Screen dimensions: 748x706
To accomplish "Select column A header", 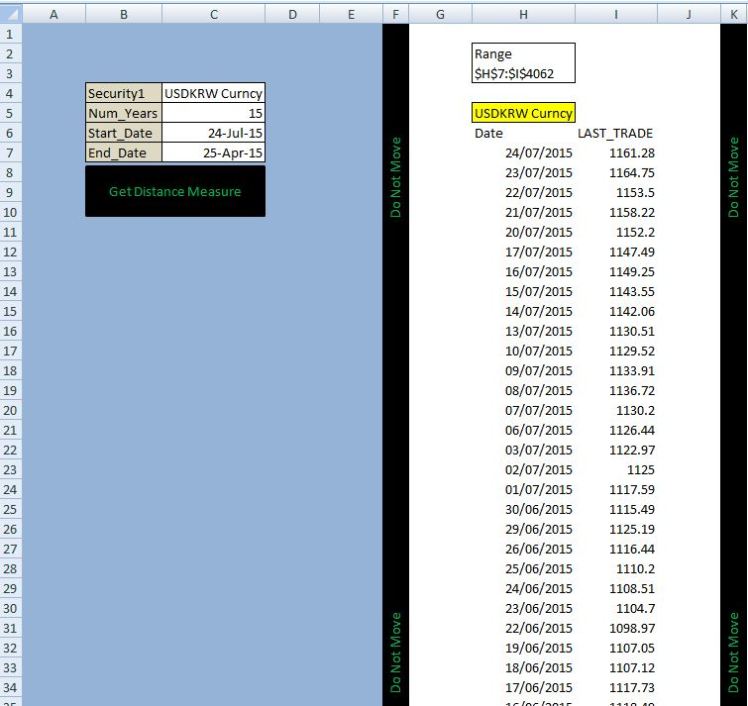I will coord(53,15).
